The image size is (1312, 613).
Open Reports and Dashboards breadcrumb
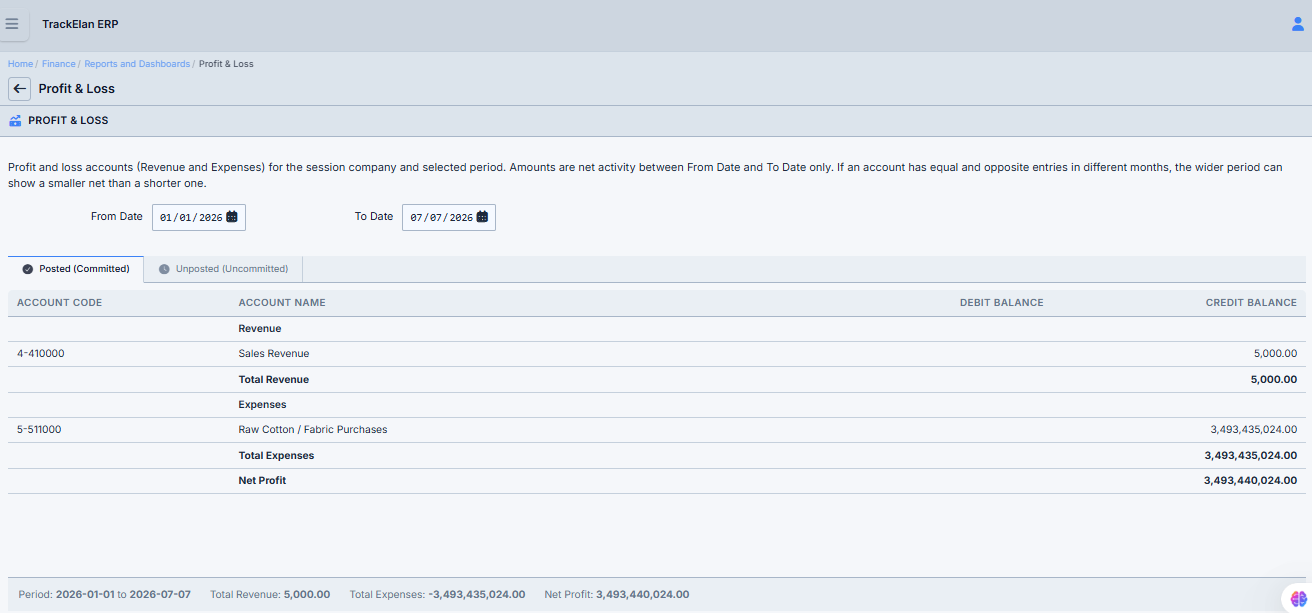coord(137,64)
